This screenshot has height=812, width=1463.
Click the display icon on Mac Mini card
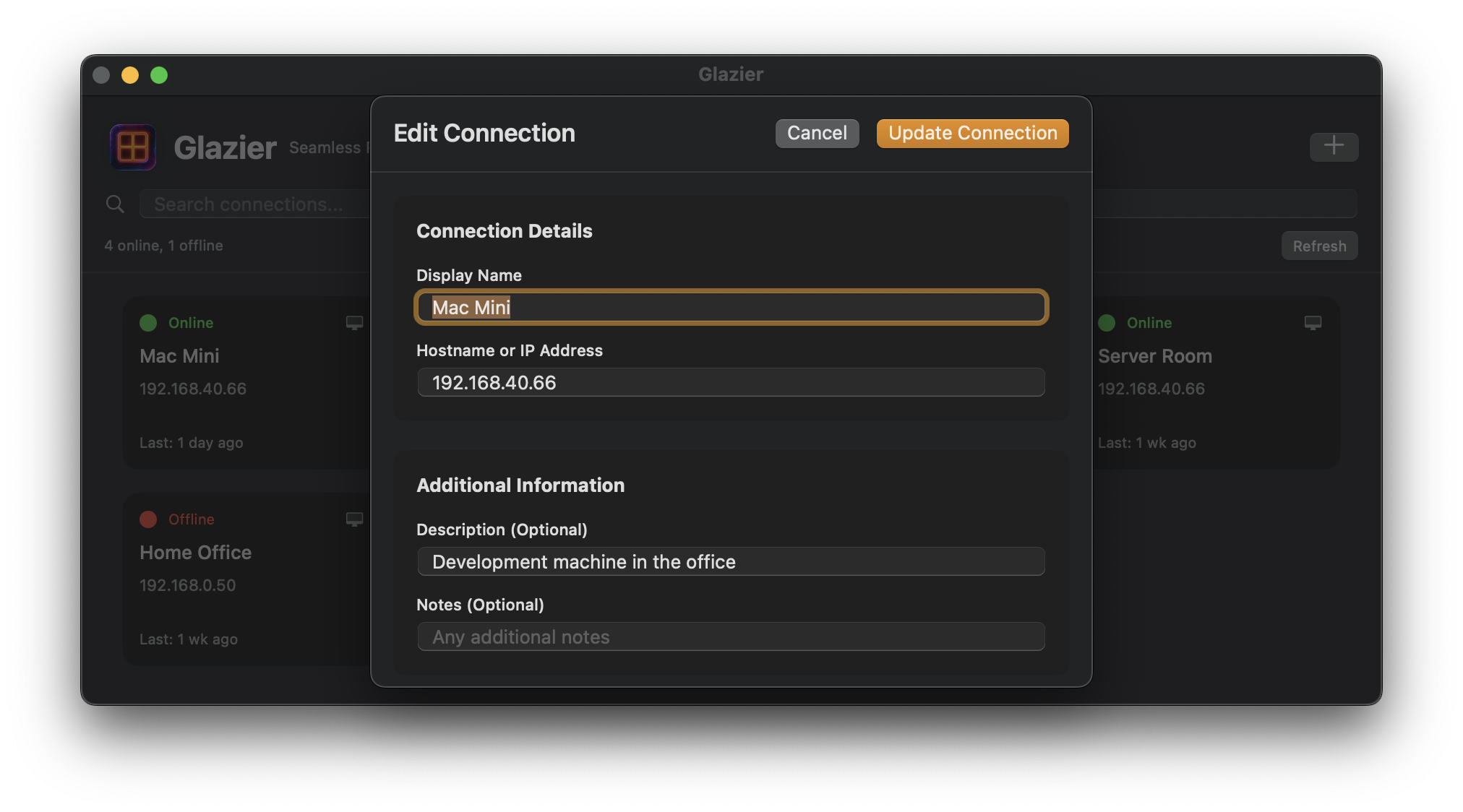pos(354,323)
